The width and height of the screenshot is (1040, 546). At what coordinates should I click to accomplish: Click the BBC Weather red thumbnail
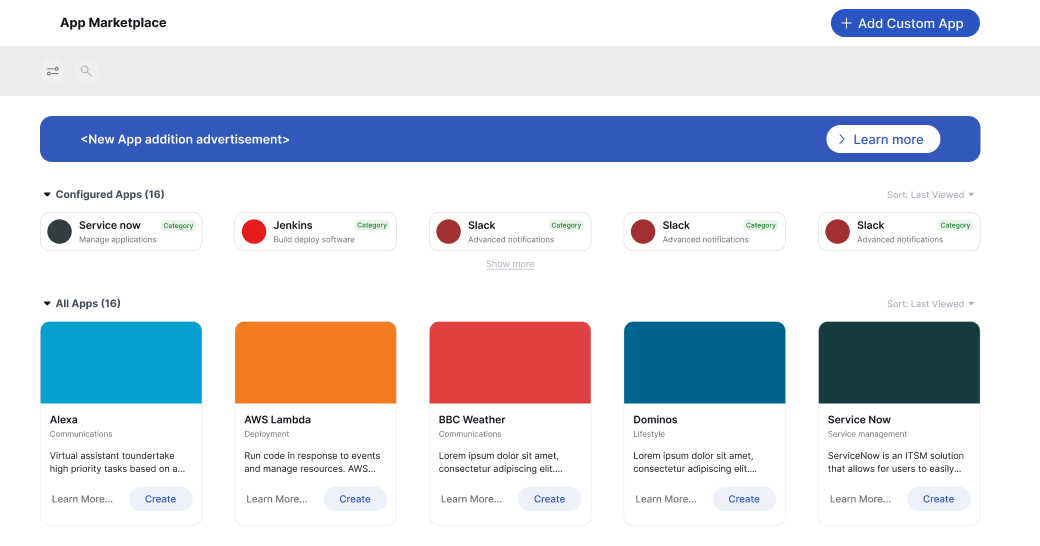tap(510, 363)
